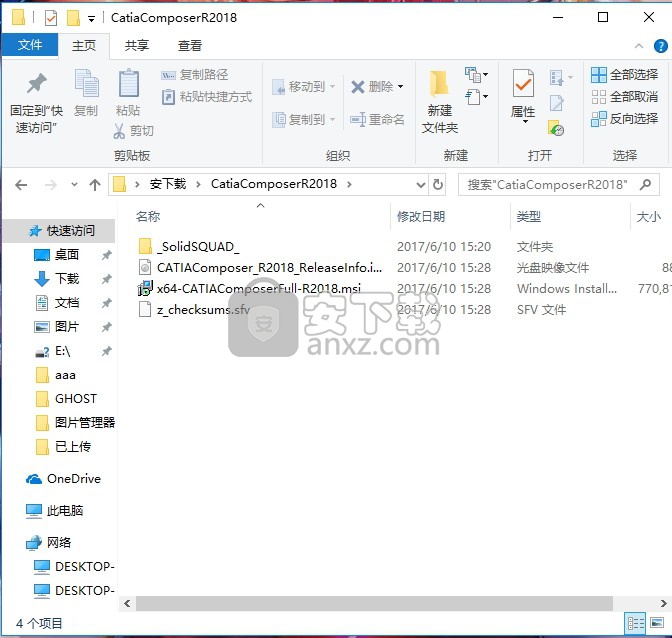Click the Up one level arrow
This screenshot has height=638, width=672.
pyautogui.click(x=95, y=185)
